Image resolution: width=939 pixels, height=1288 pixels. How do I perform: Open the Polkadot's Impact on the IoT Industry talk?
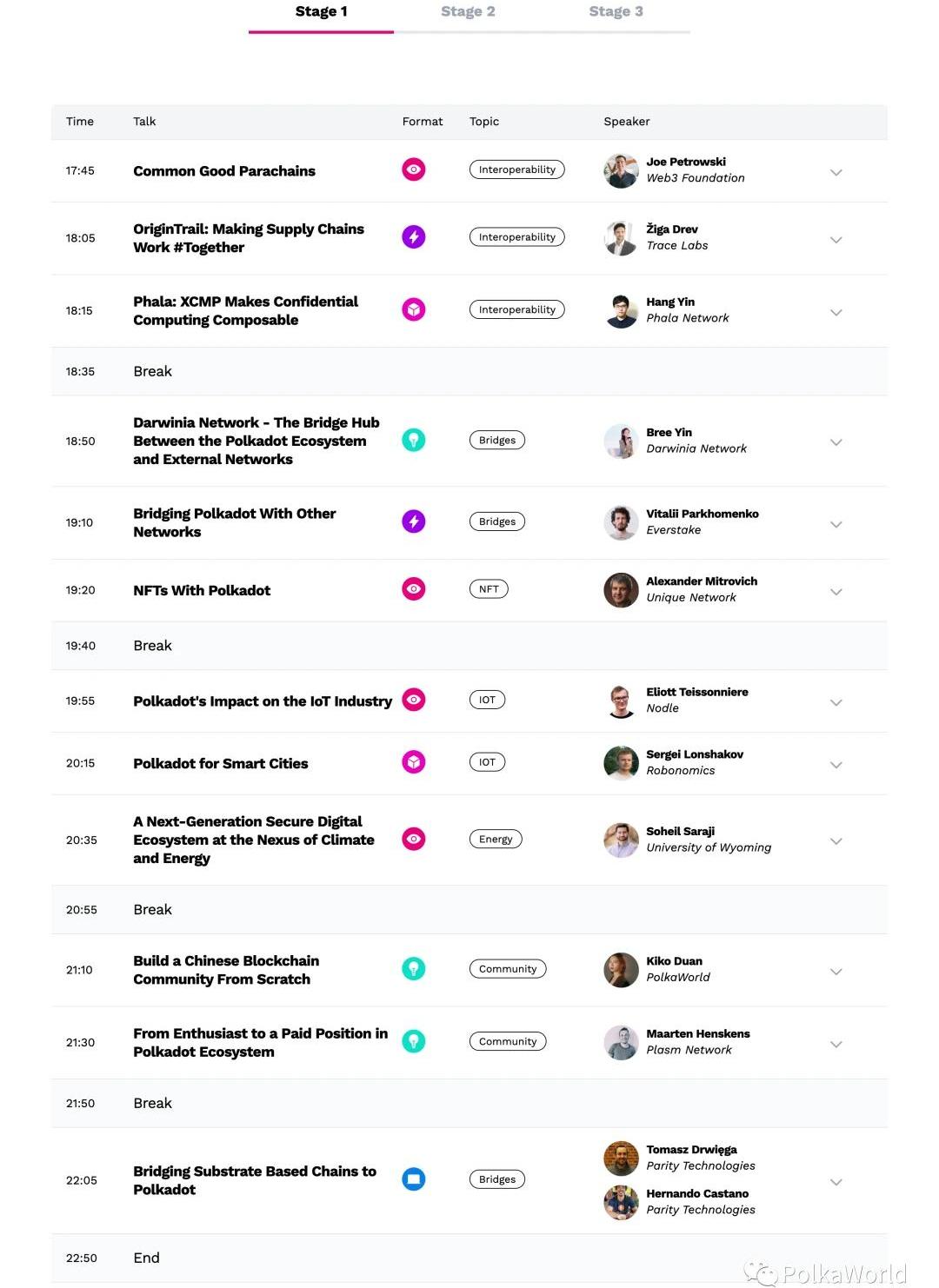pyautogui.click(x=263, y=701)
